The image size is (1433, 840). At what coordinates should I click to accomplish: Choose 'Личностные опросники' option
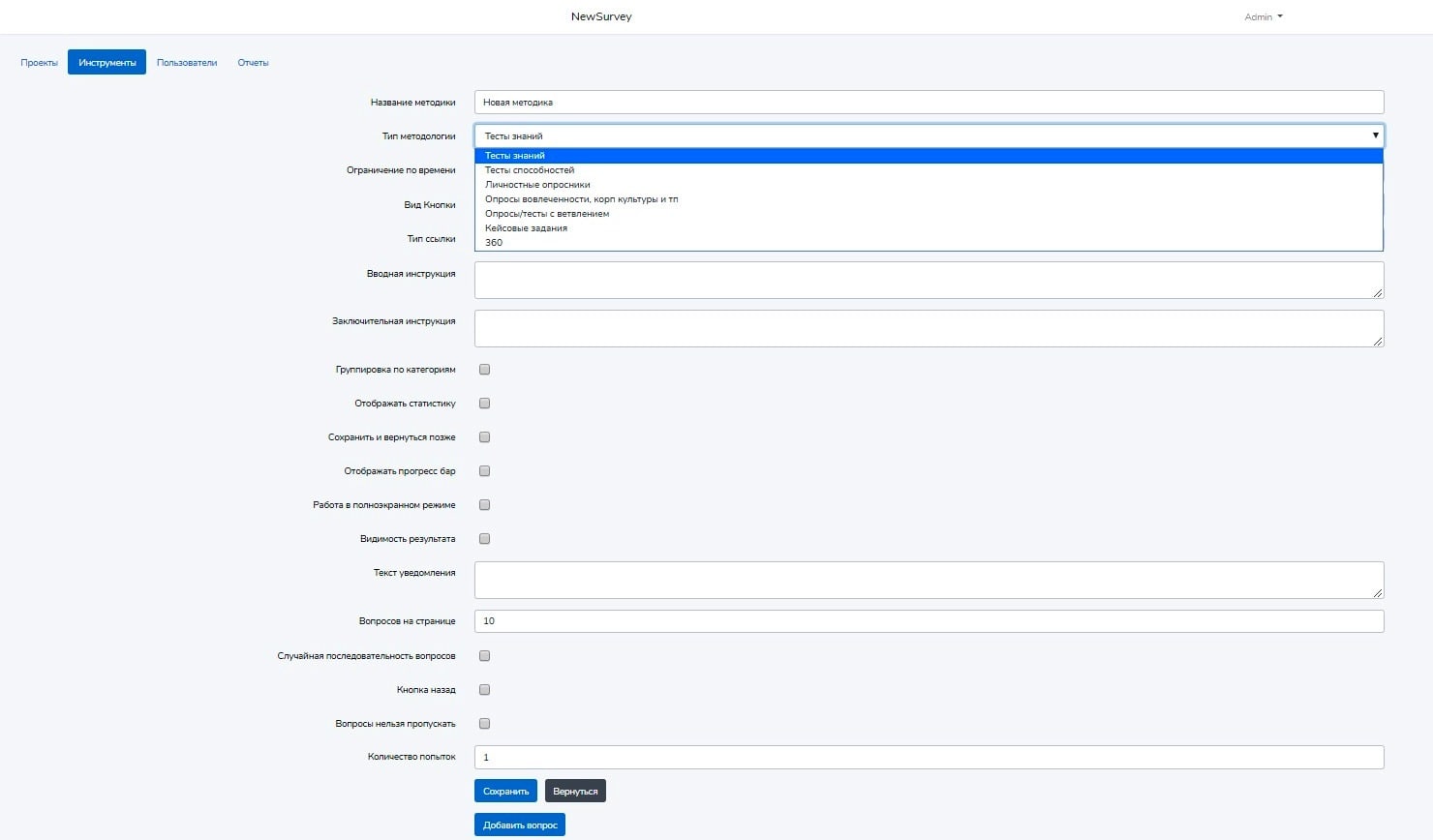click(x=537, y=185)
